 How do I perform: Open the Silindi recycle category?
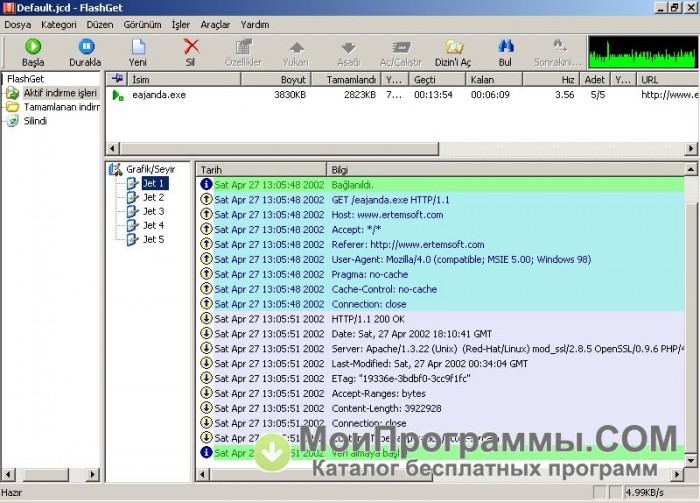[x=35, y=121]
